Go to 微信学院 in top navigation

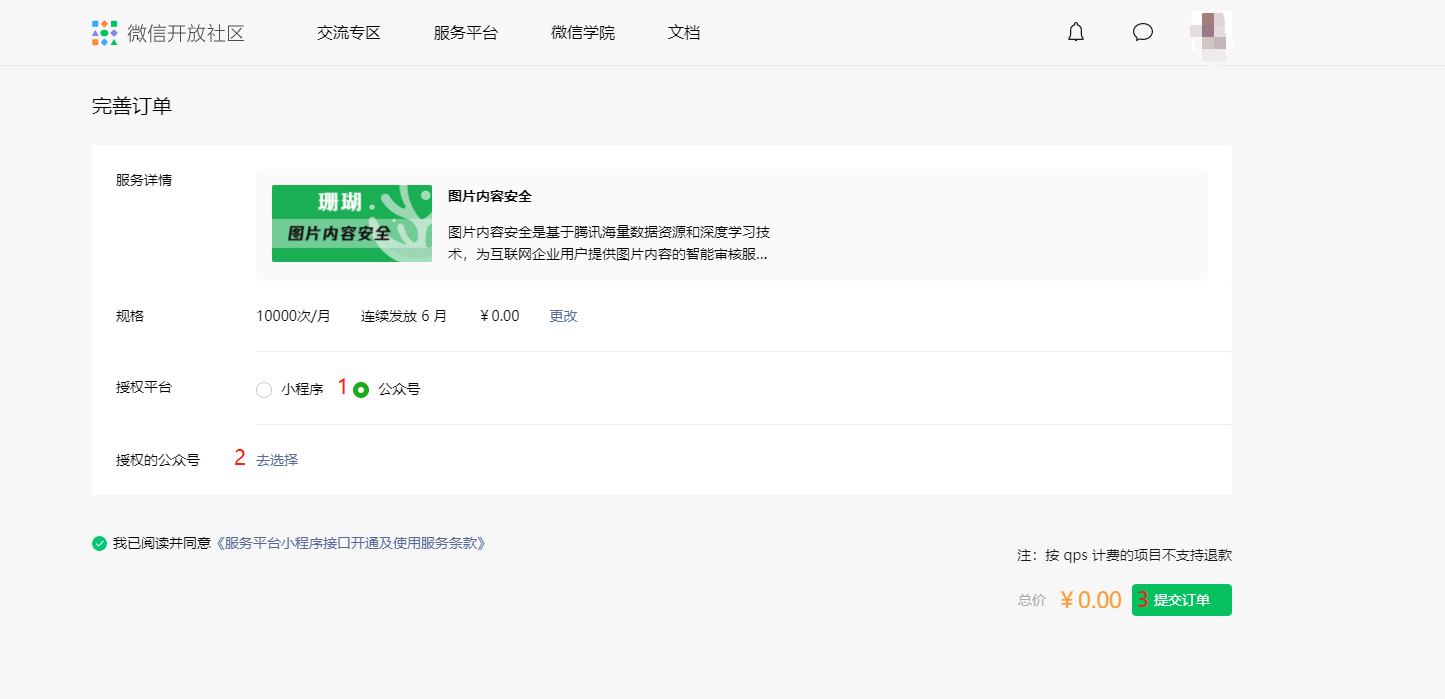click(583, 33)
